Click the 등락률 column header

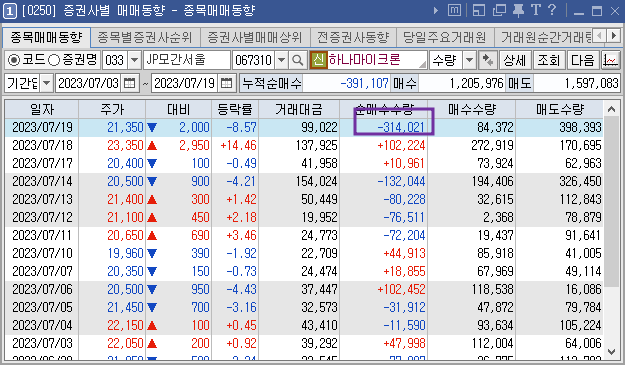click(x=235, y=109)
